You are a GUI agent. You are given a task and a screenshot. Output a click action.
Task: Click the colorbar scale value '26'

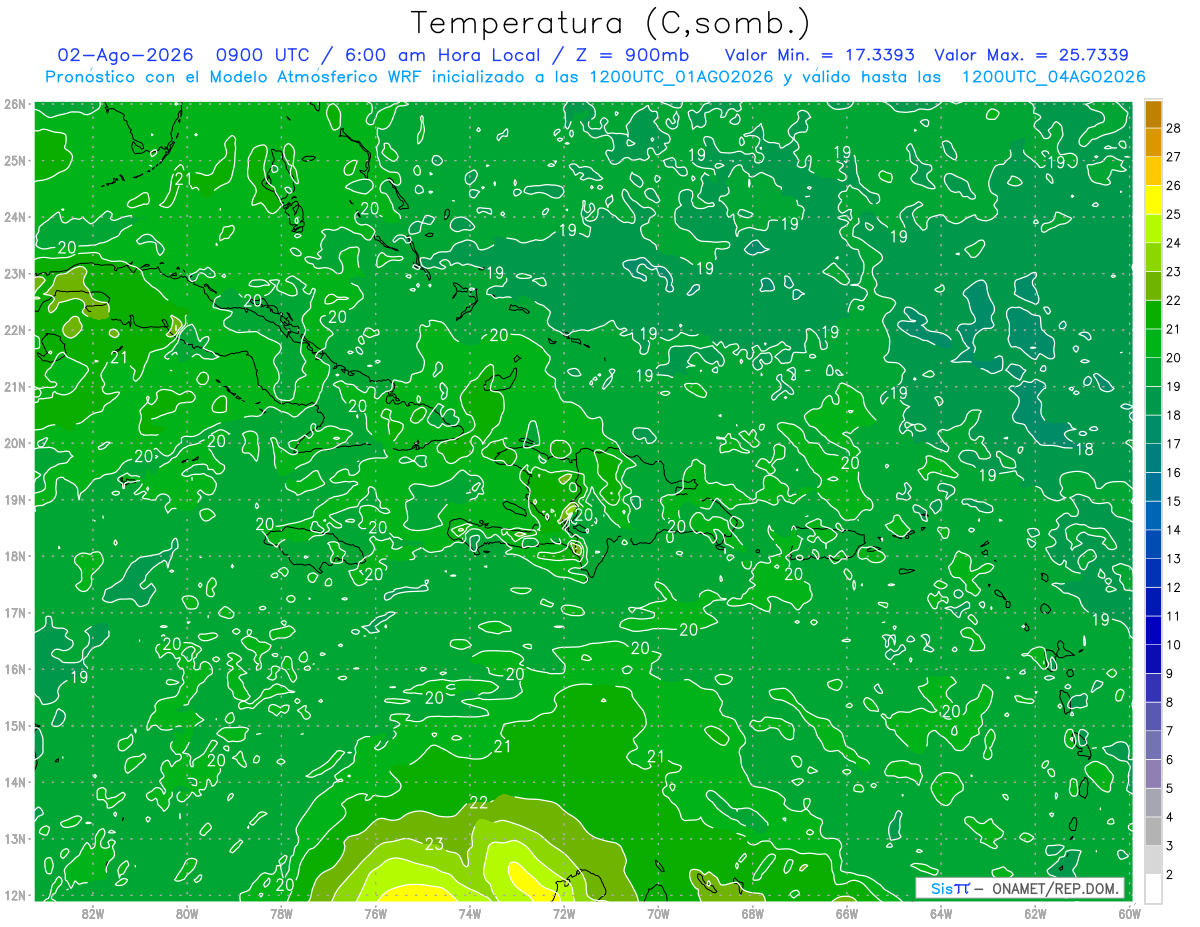tap(1174, 186)
